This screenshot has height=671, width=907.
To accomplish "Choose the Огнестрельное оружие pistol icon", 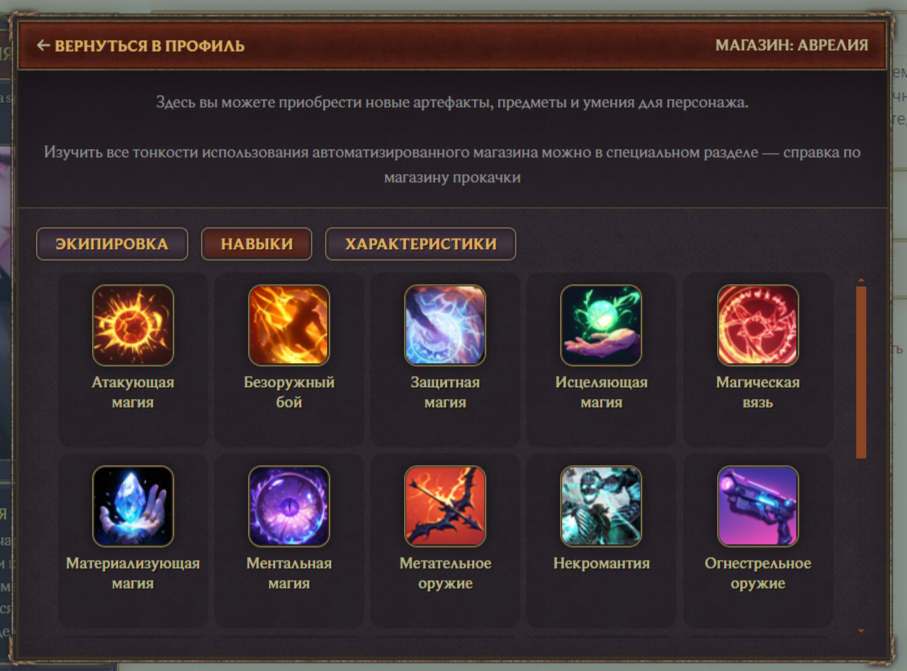I will (758, 506).
